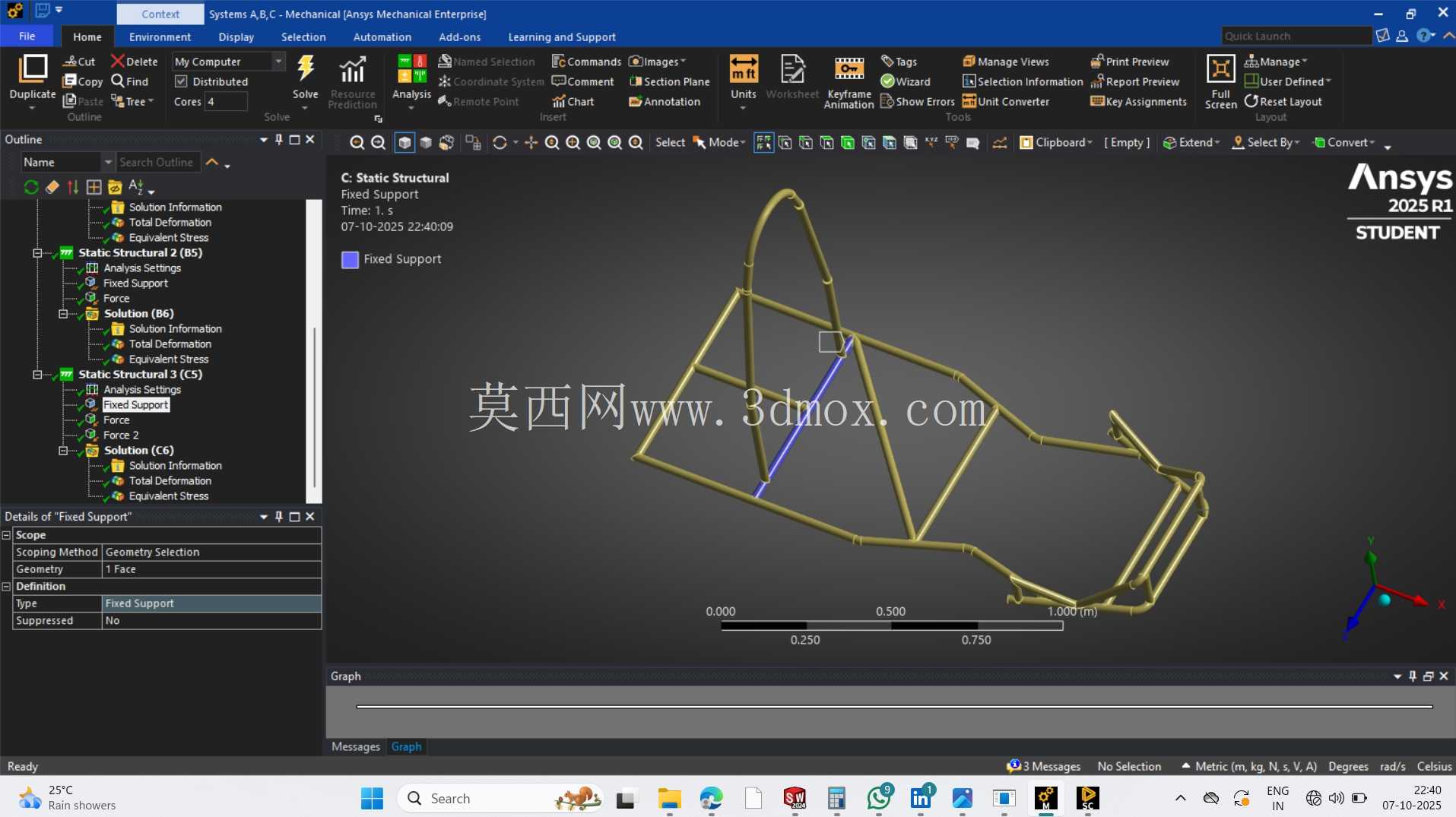1456x817 pixels.
Task: Switch to the Automation ribbon tab
Action: (382, 36)
